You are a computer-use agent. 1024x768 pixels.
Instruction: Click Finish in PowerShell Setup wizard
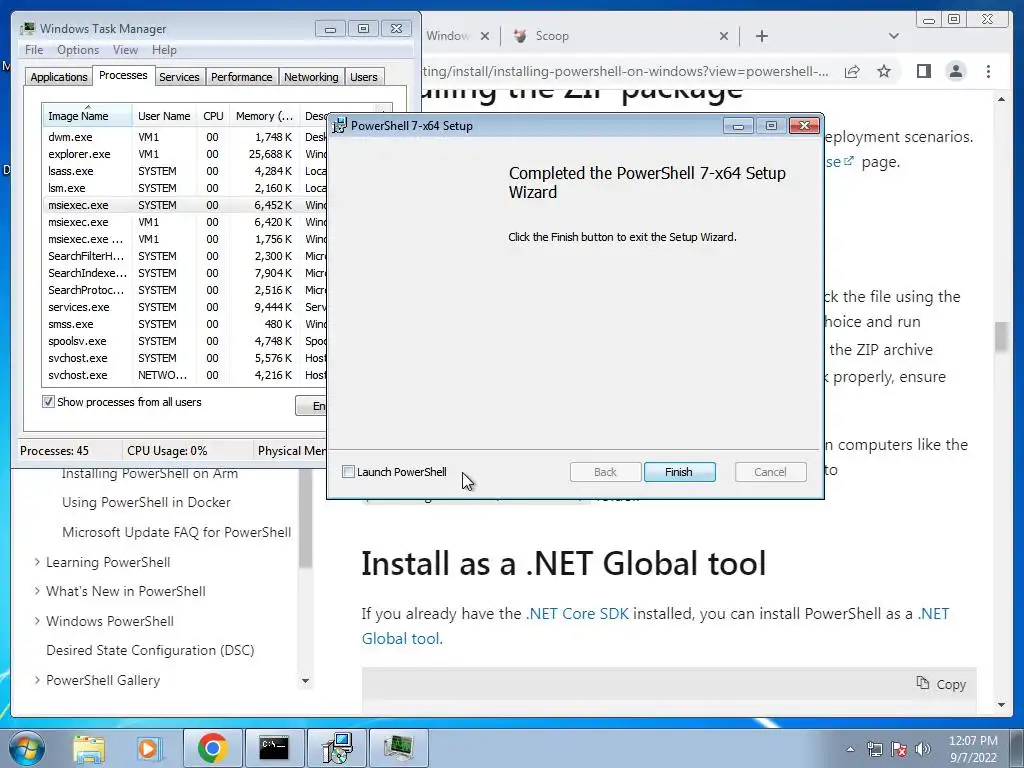[679, 472]
